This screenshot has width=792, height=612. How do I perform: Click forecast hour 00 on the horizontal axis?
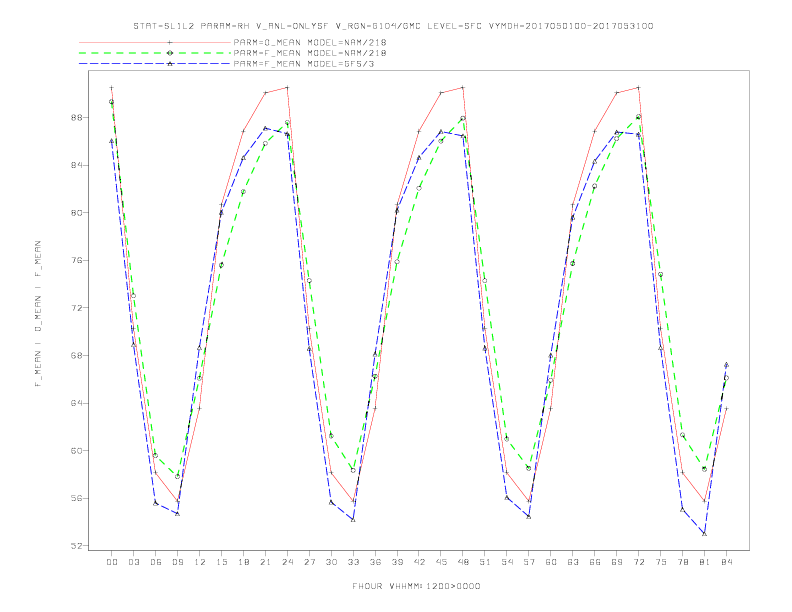[x=112, y=562]
